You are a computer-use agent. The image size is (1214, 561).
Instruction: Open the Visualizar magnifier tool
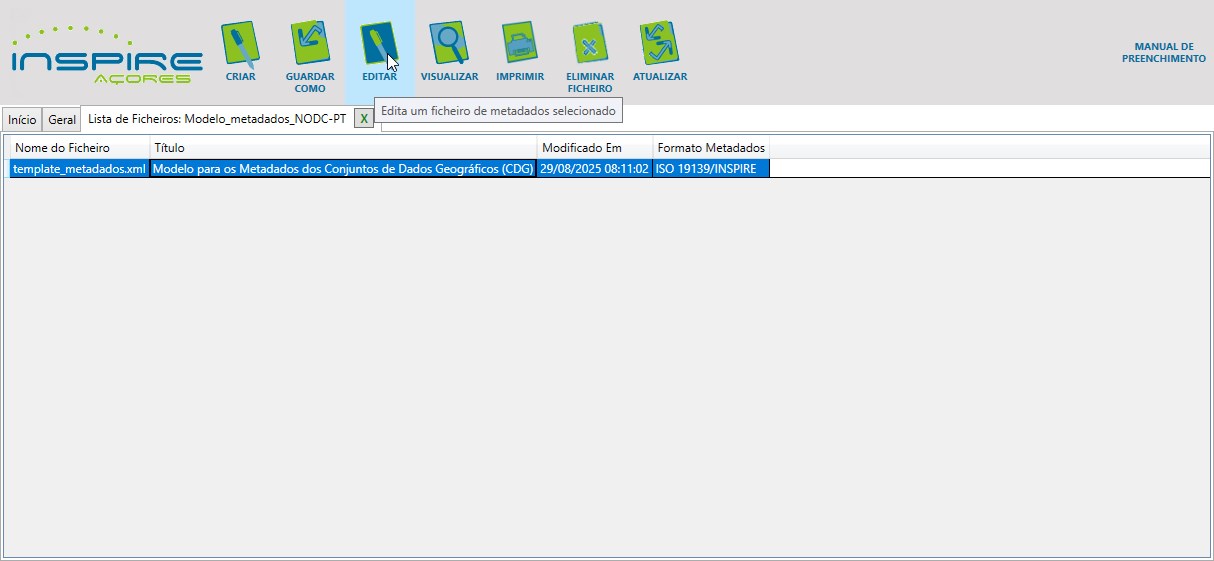pyautogui.click(x=449, y=45)
